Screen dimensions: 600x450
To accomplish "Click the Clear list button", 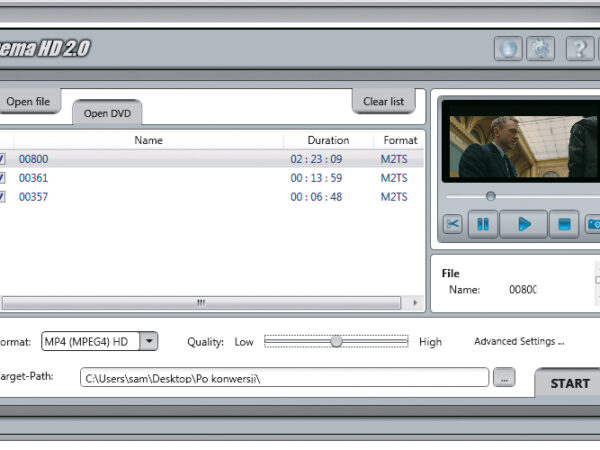I will [x=383, y=102].
